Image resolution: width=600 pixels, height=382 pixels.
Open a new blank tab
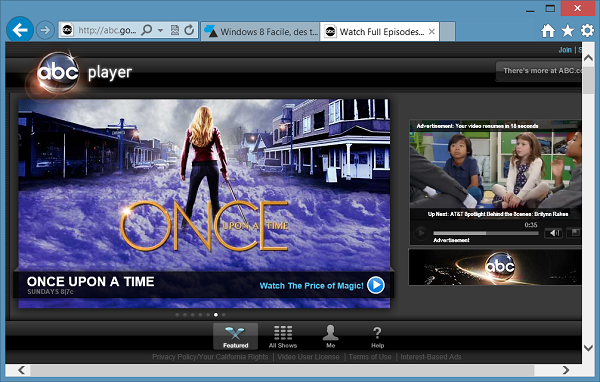coord(447,31)
